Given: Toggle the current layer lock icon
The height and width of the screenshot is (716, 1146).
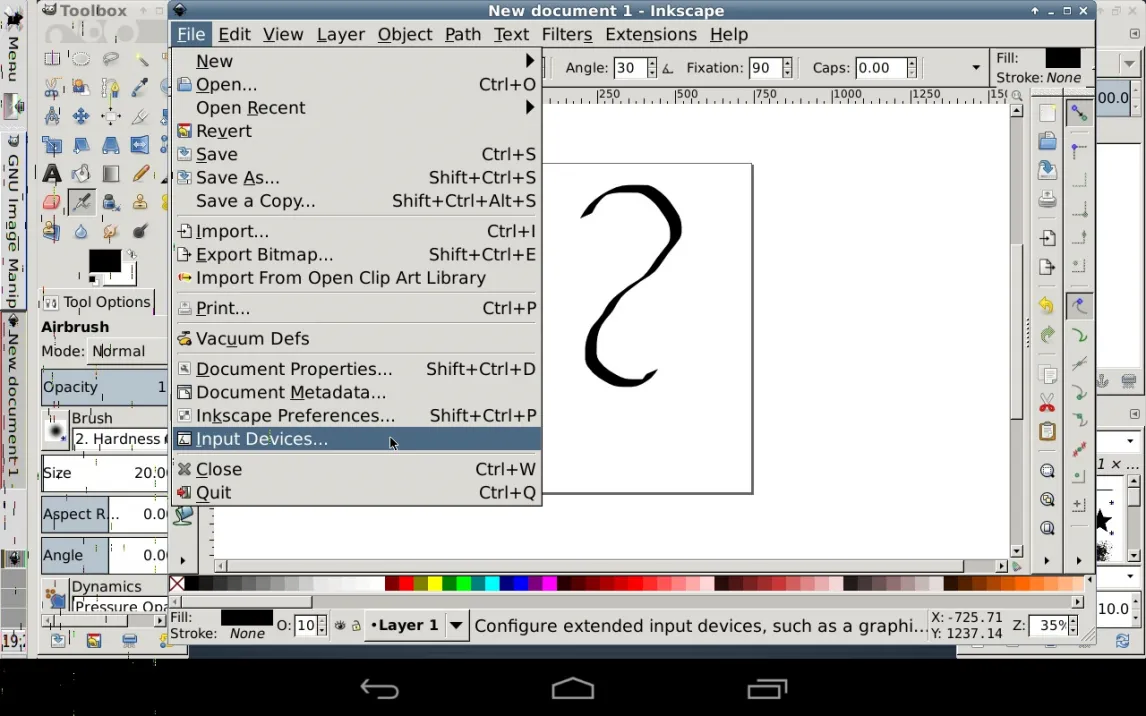Looking at the screenshot, I should tap(355, 626).
